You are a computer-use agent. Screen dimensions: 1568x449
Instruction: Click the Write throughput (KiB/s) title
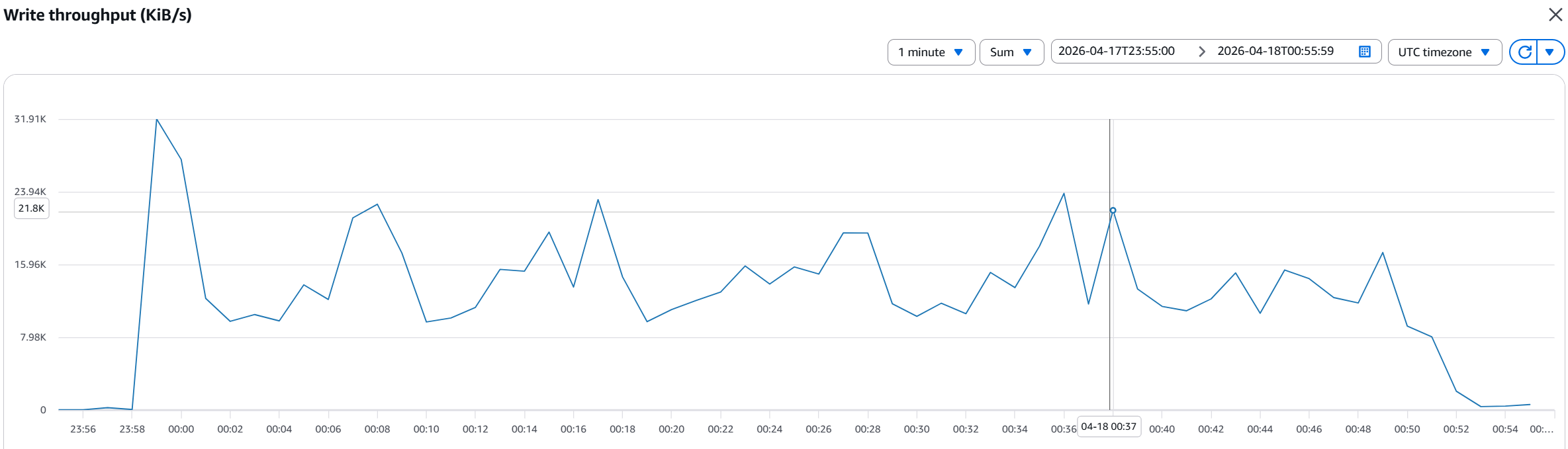click(x=98, y=15)
